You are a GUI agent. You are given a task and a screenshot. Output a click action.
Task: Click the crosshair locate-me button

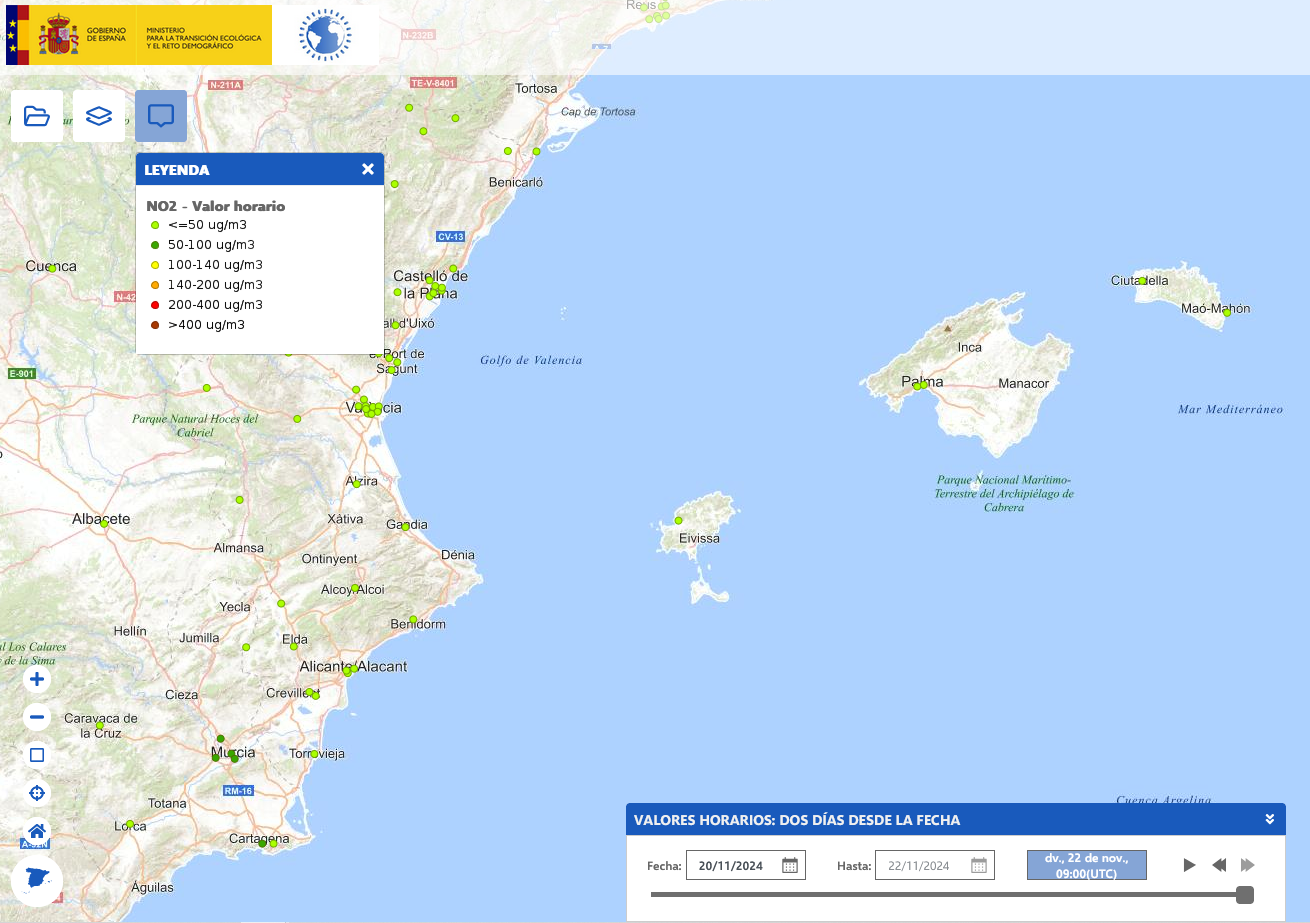(x=37, y=793)
